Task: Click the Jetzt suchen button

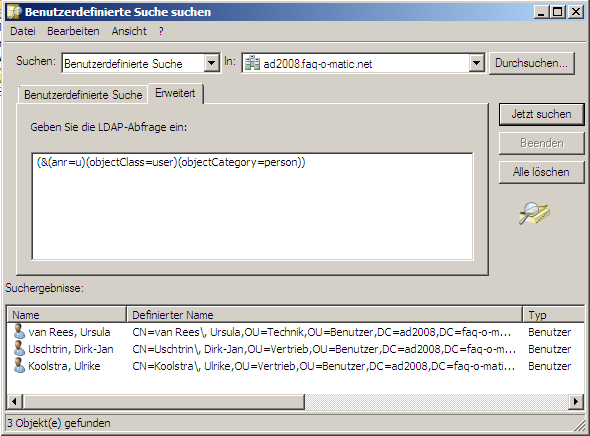Action: click(541, 114)
